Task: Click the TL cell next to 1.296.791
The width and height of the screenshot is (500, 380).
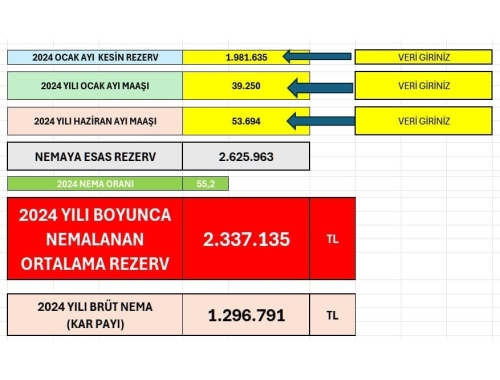Action: click(332, 315)
